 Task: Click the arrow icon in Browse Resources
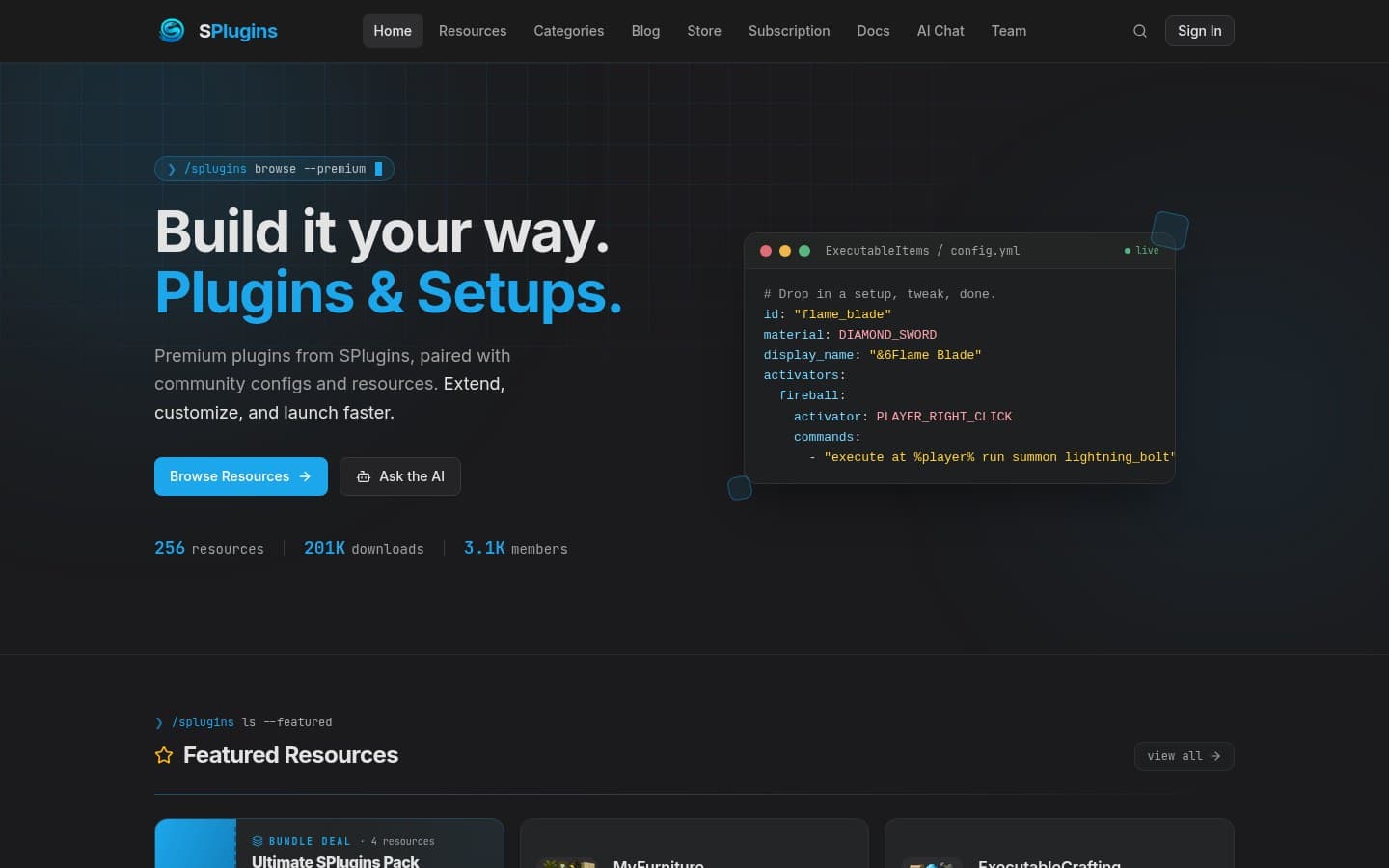tap(305, 476)
